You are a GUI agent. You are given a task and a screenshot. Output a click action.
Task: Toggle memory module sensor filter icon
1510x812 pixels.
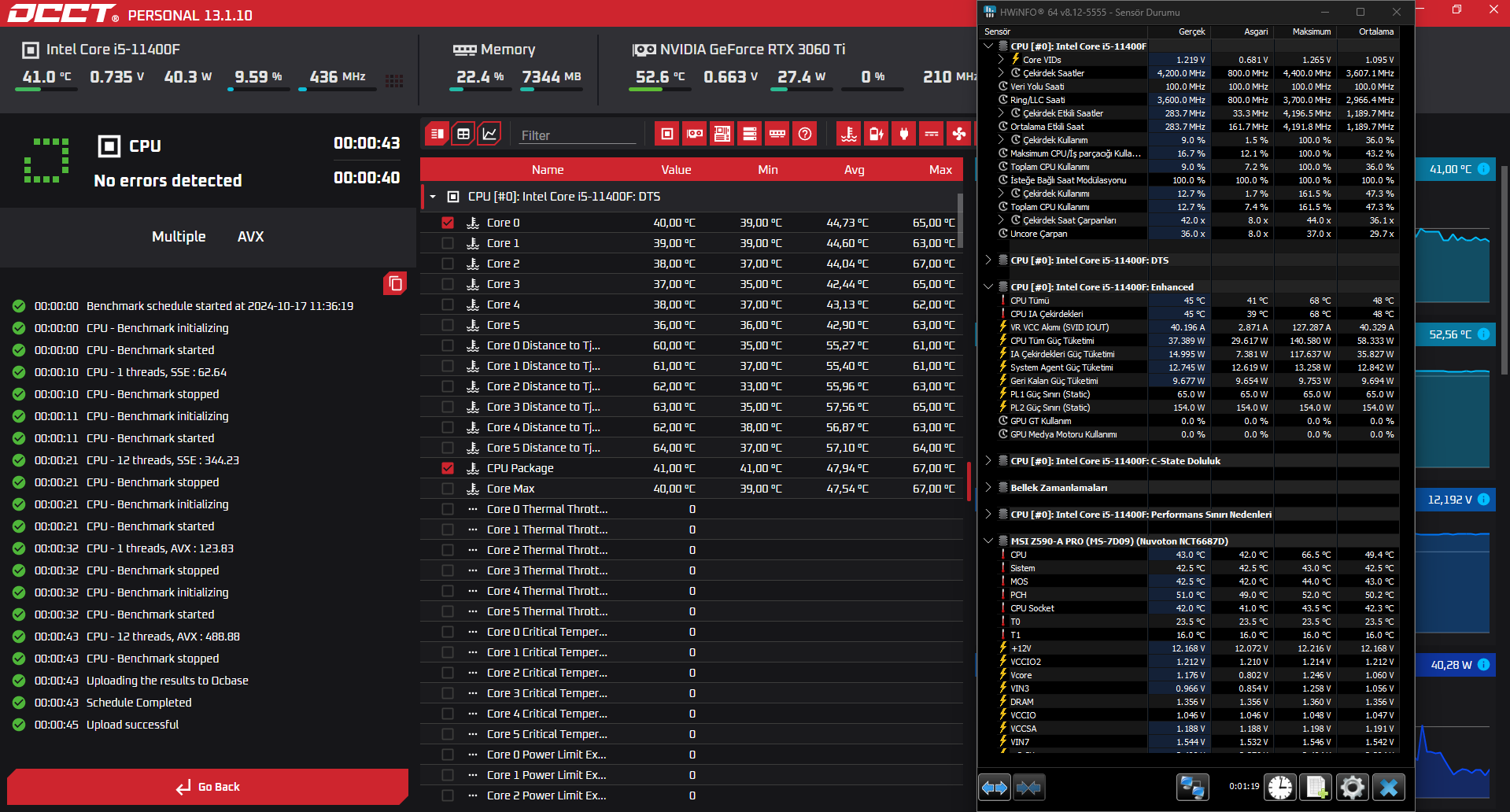pos(777,134)
